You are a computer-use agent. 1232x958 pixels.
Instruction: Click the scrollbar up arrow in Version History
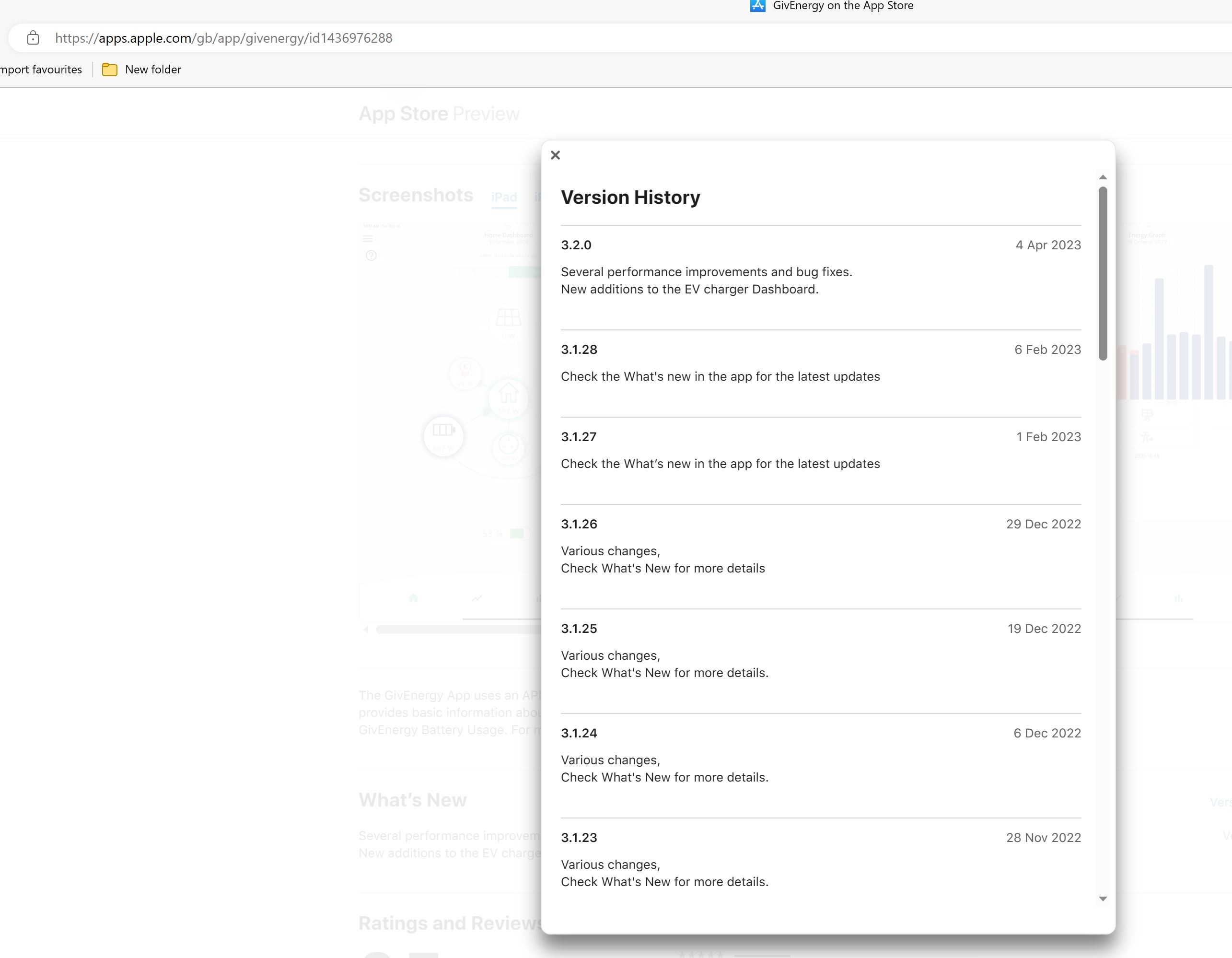pyautogui.click(x=1103, y=177)
